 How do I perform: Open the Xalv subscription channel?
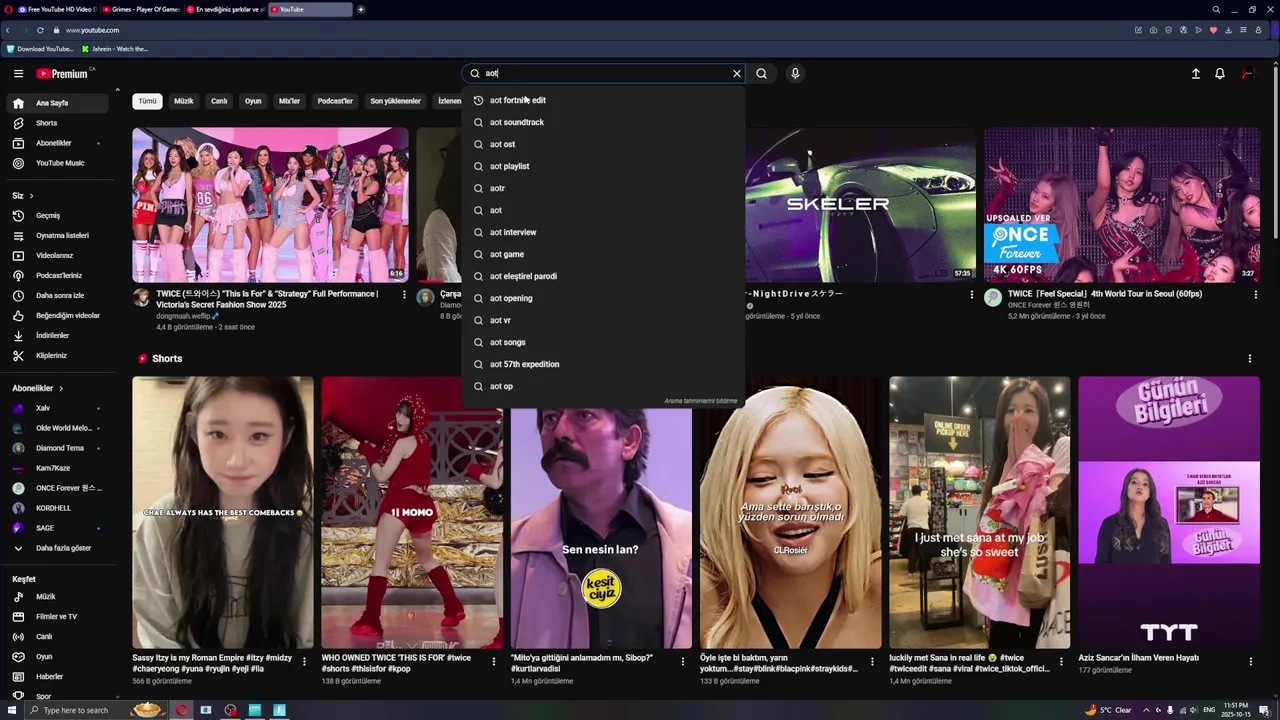coord(59,408)
